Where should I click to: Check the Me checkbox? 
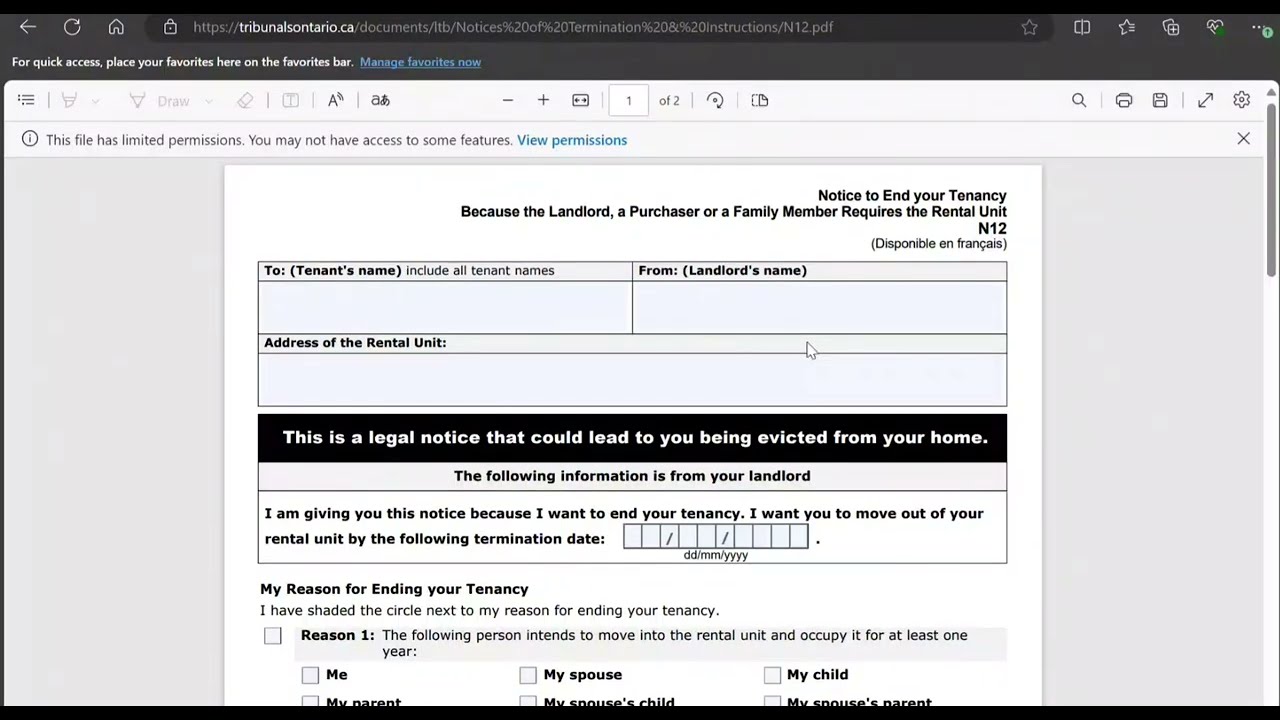[x=310, y=675]
